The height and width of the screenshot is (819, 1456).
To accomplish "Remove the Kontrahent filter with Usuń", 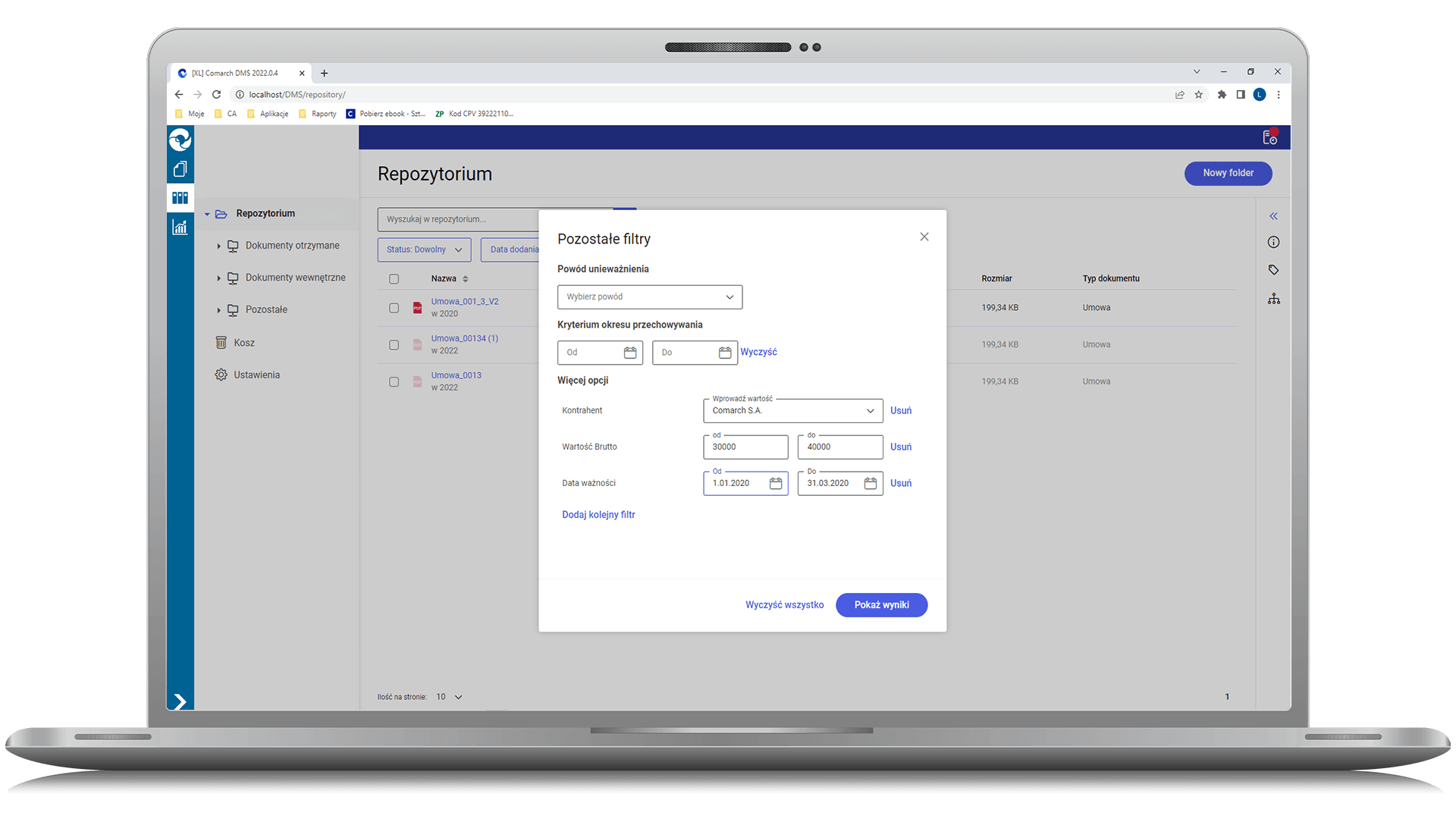I will 901,411.
